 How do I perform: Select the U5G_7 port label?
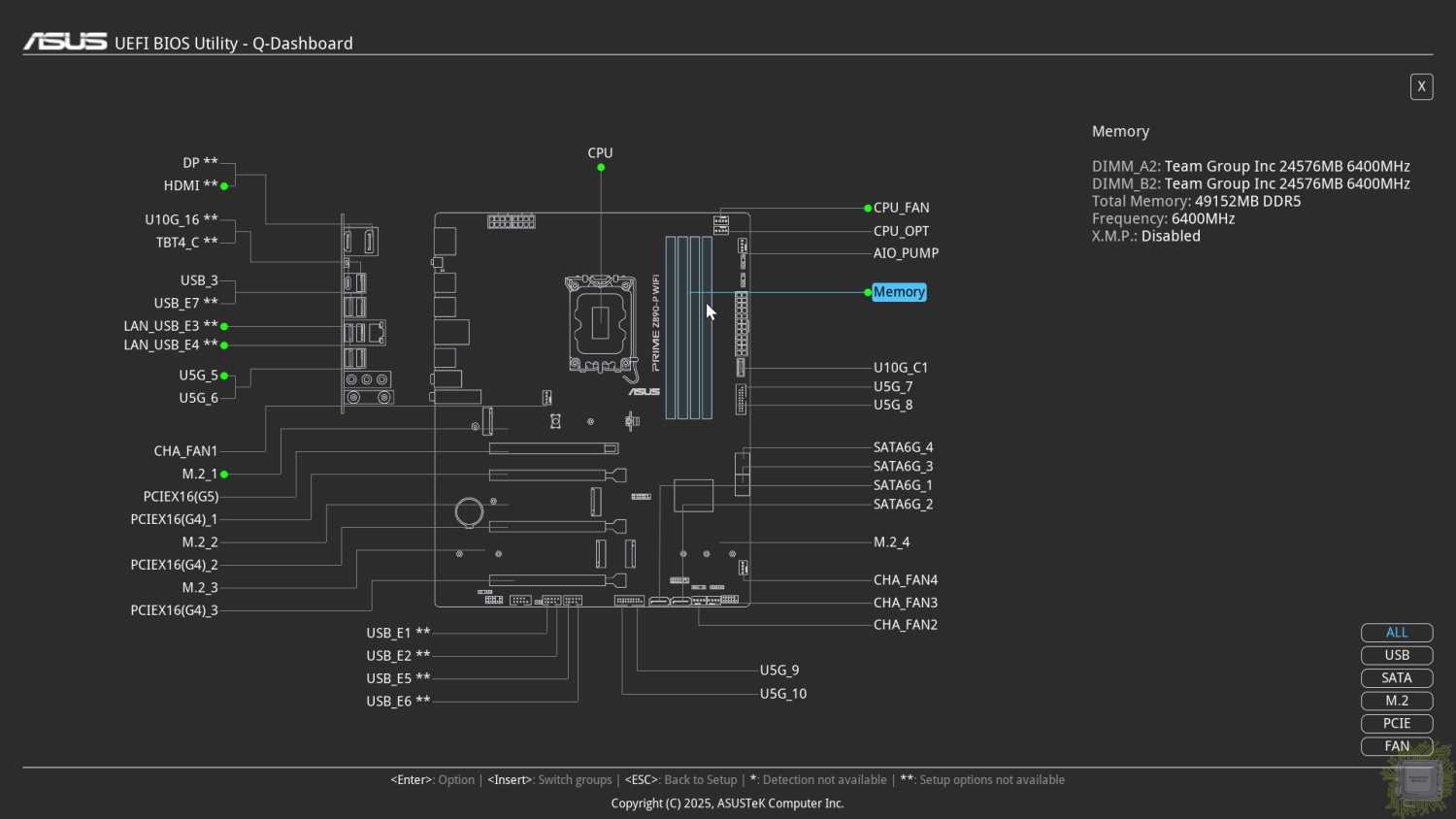(x=893, y=386)
